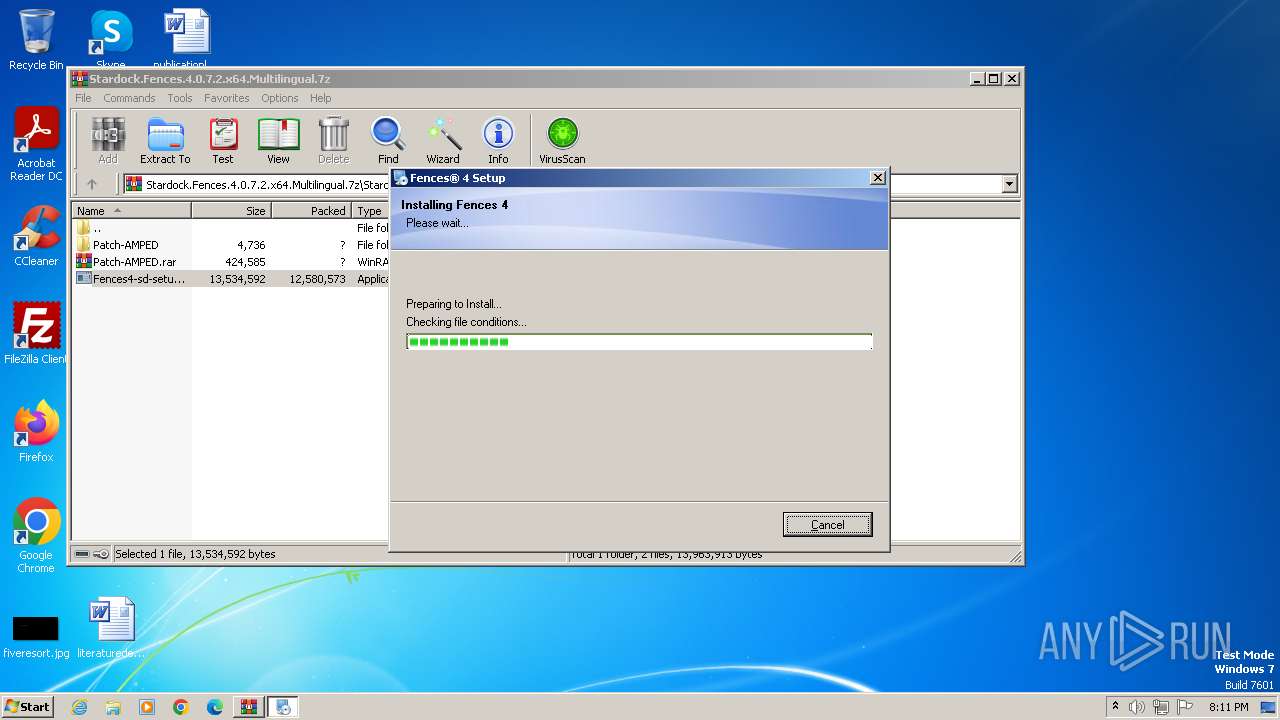Expand the archive path dropdown
1280x720 pixels.
1009,184
